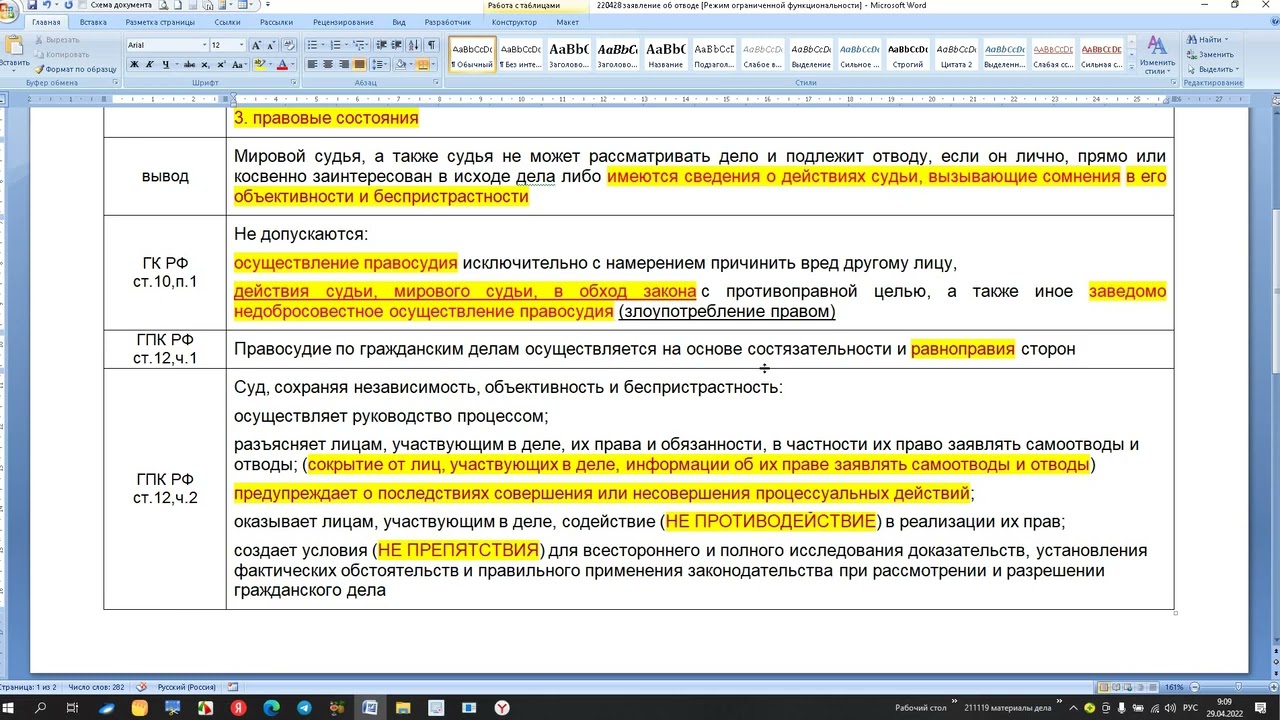The image size is (1280, 720).
Task: Click the Вставить paste button
Action: click(x=14, y=52)
